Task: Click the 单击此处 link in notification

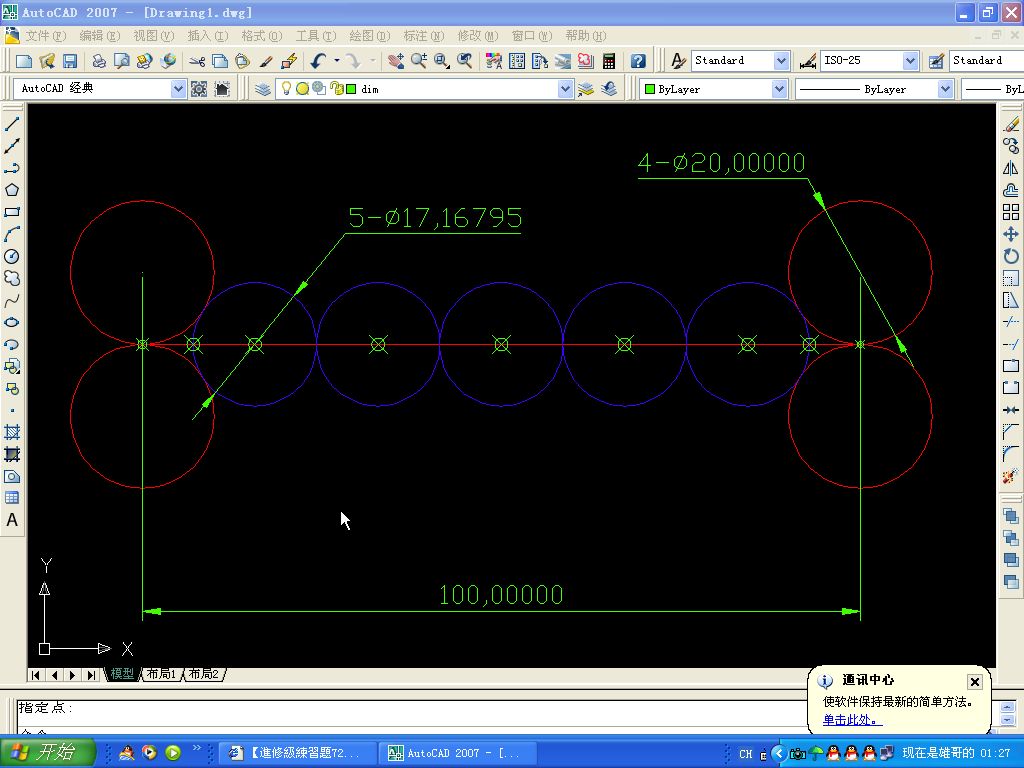Action: pyautogui.click(x=852, y=720)
